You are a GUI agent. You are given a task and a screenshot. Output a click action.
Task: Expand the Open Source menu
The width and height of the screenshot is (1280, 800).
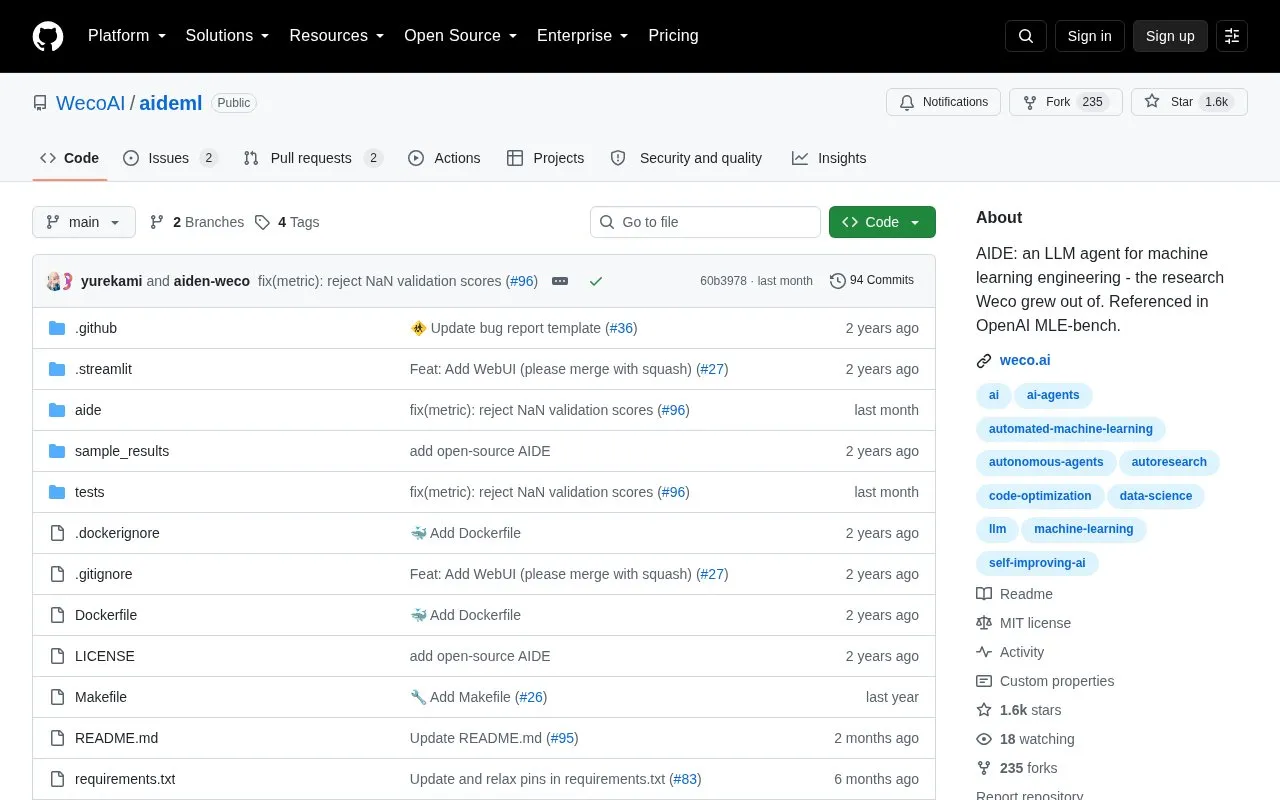460,36
